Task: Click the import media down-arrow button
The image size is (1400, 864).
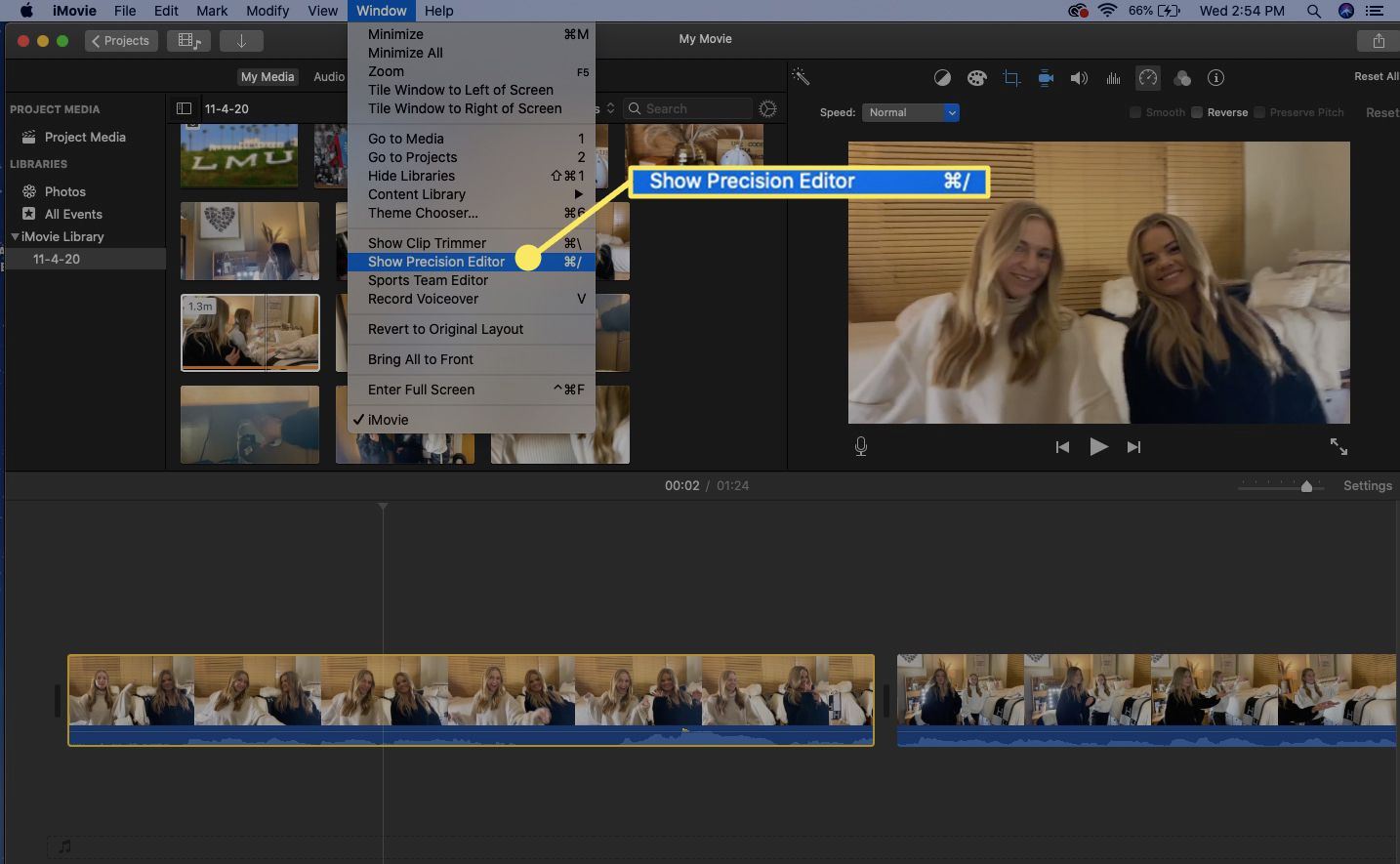Action: (241, 41)
